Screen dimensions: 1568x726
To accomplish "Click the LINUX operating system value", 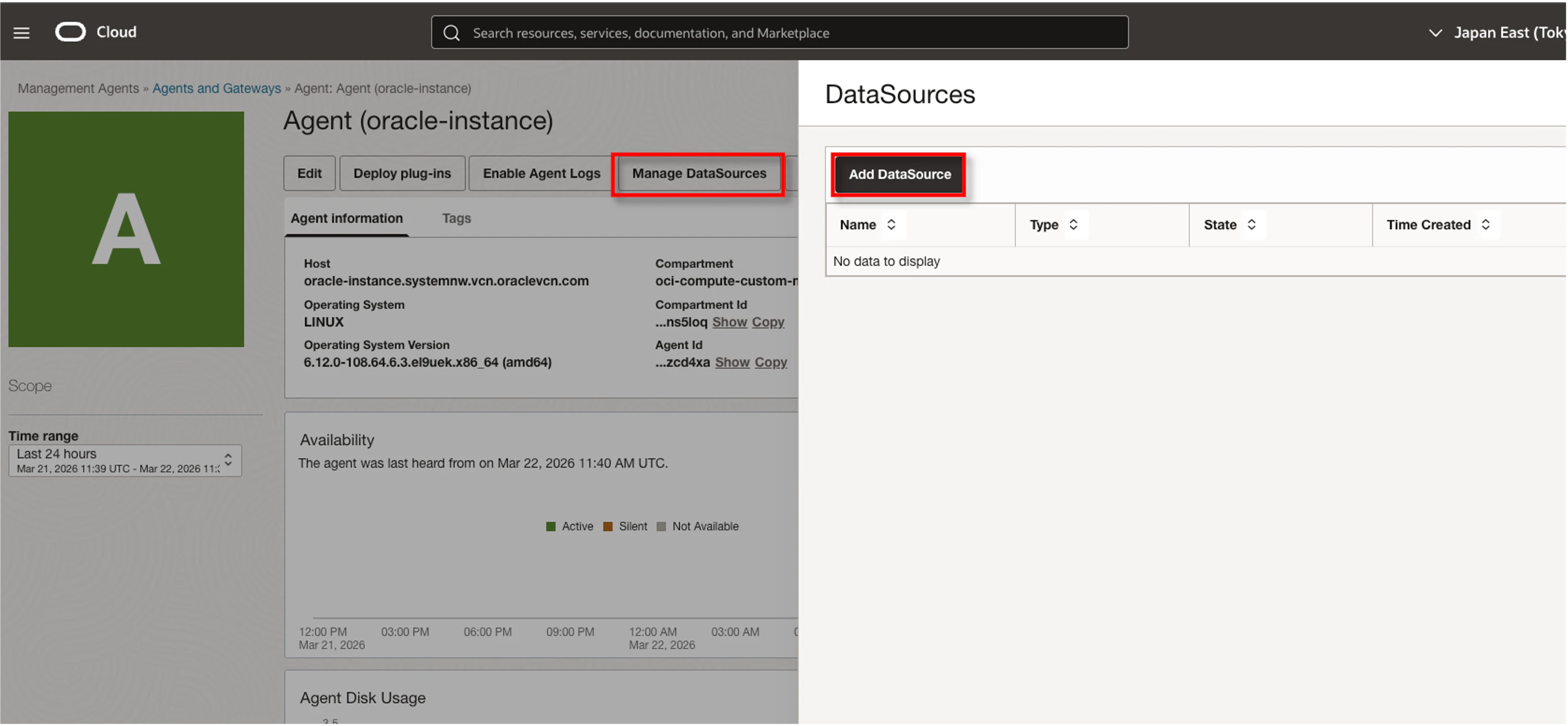I will [x=324, y=322].
